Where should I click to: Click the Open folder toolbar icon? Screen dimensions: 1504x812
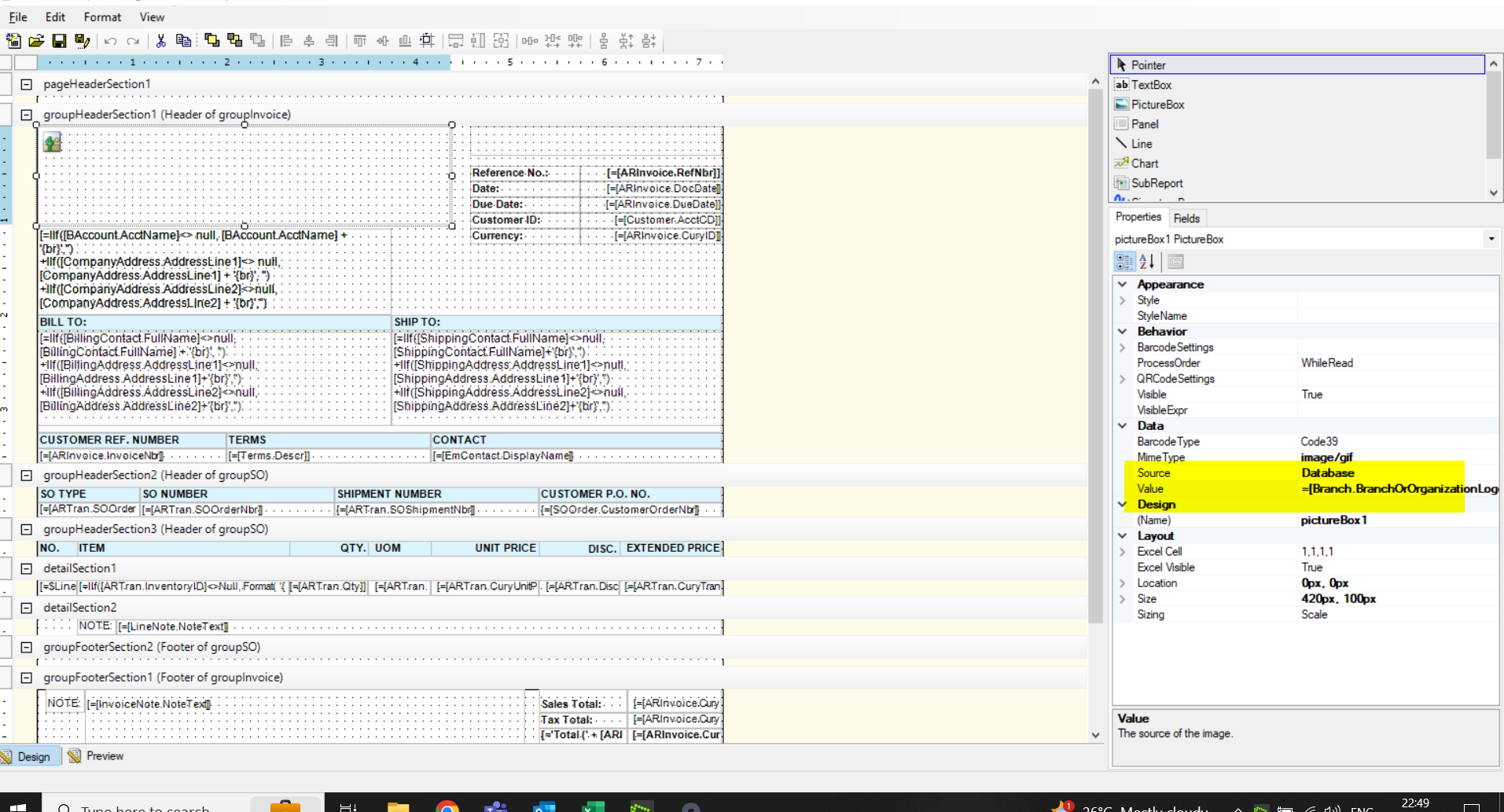point(36,41)
